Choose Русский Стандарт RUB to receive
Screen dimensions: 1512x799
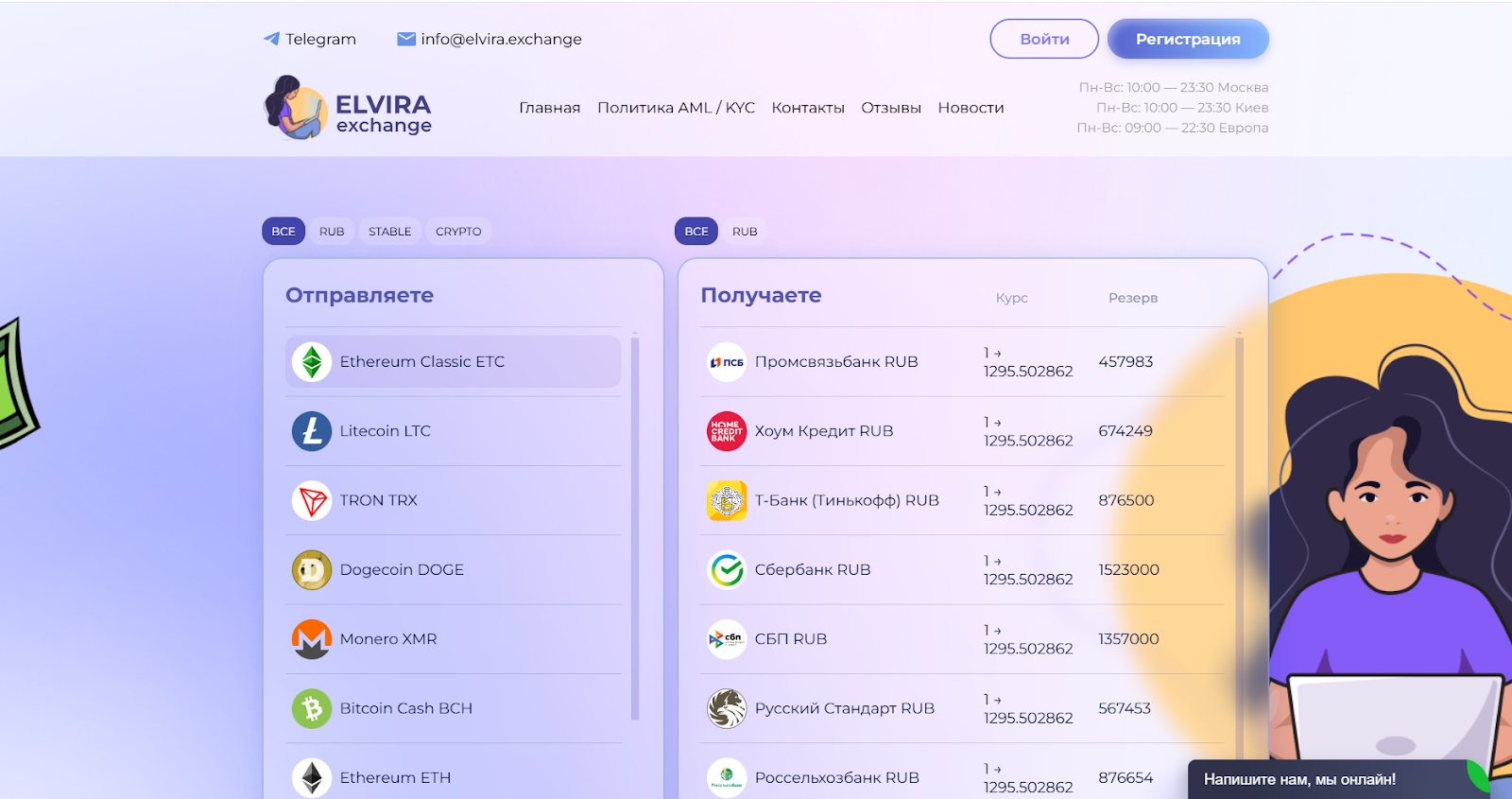pyautogui.click(x=962, y=708)
